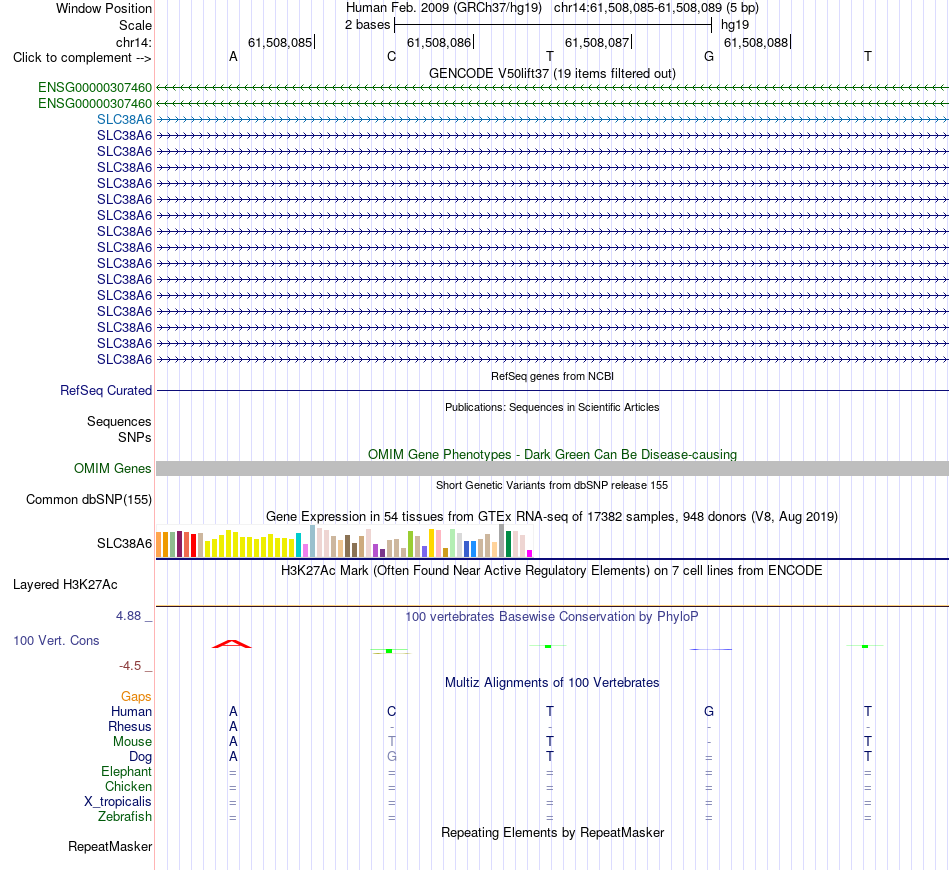950x870 pixels.
Task: Click the X_tropicalis species label
Action: click(118, 802)
